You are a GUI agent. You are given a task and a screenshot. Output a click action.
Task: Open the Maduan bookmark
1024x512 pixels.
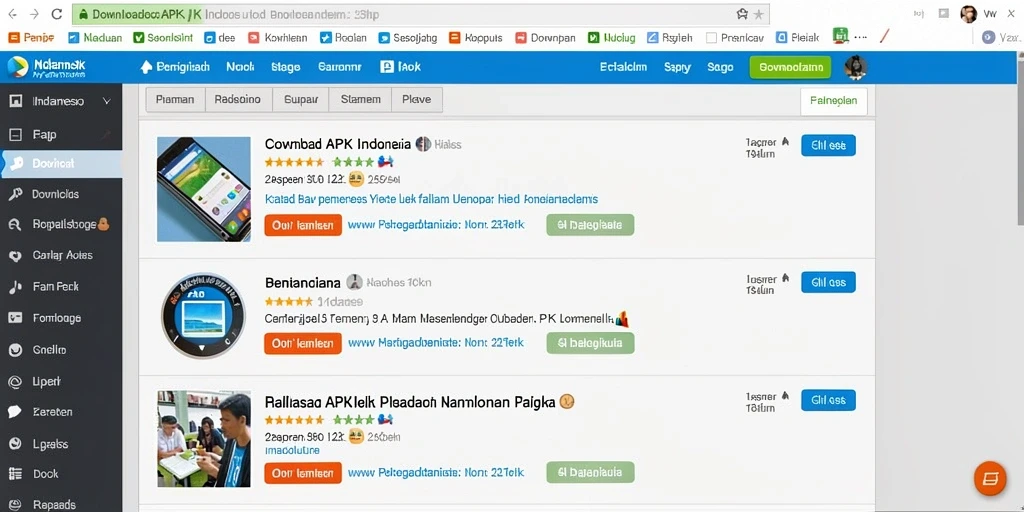(x=95, y=38)
